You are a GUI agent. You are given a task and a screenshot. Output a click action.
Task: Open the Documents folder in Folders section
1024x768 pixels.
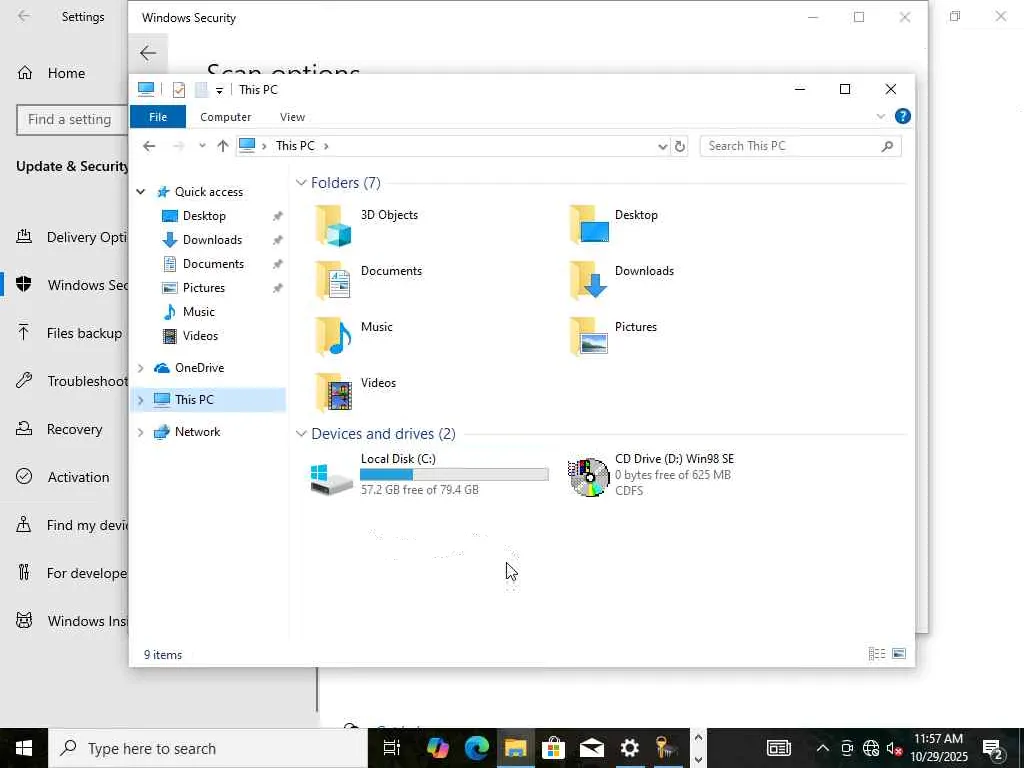coord(332,281)
